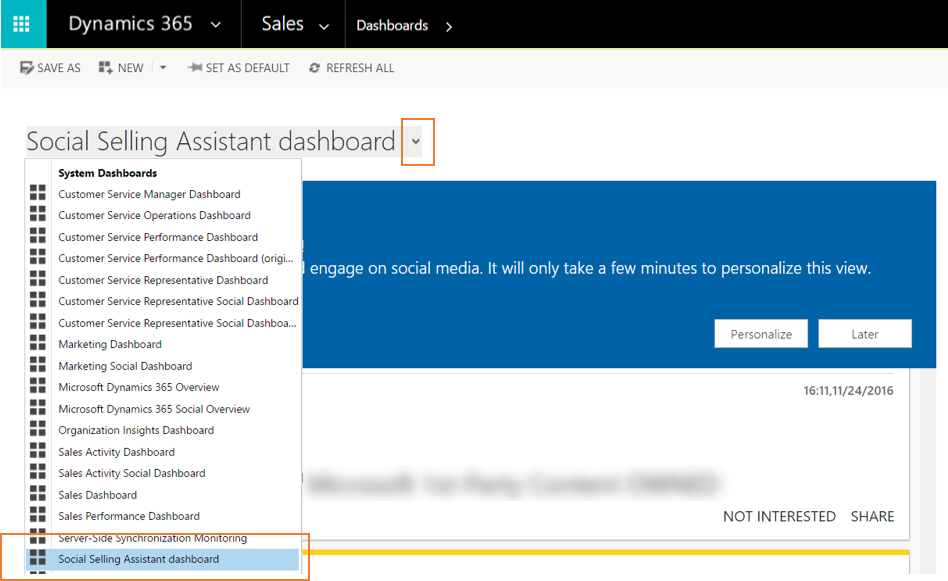Select Marketing Dashboard from list

(110, 344)
